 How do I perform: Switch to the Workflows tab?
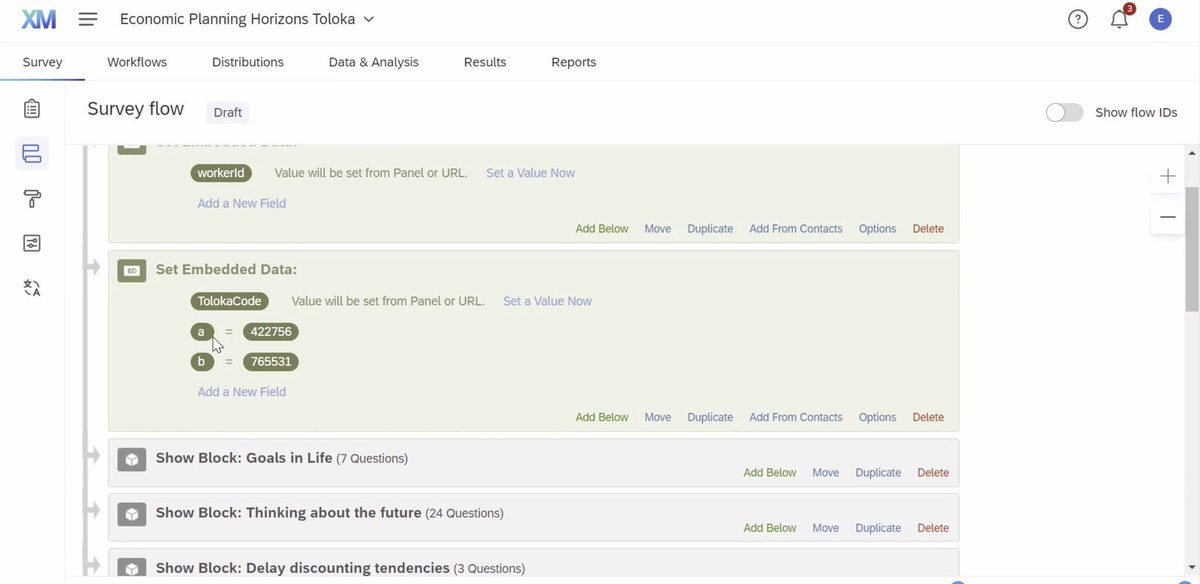click(137, 62)
